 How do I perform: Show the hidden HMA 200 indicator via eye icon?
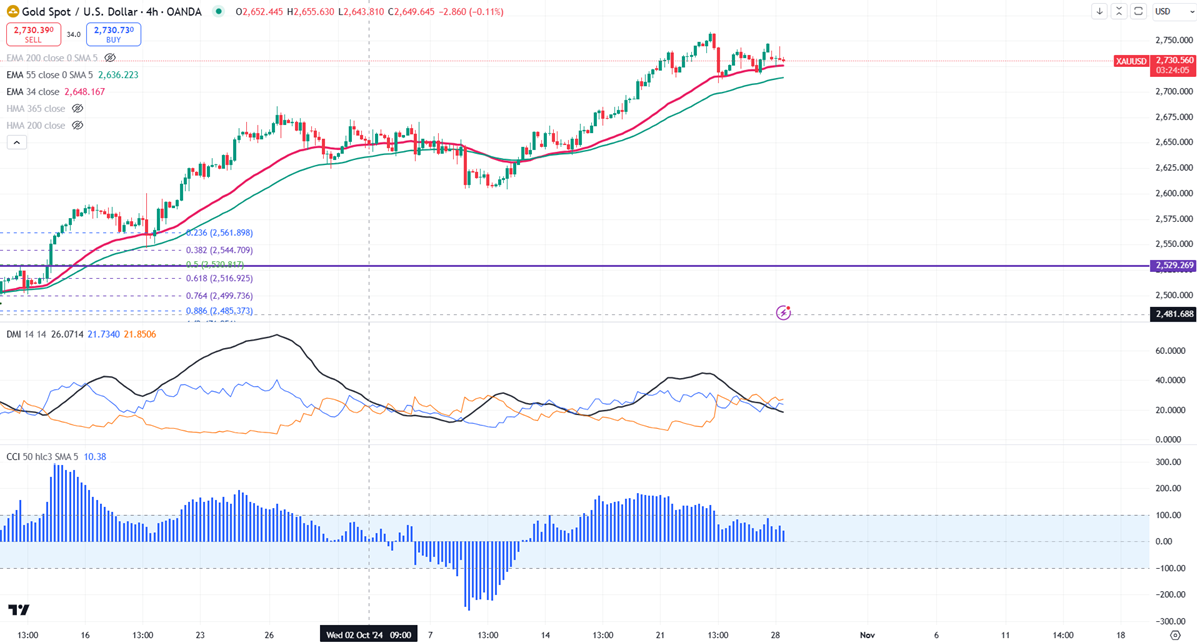click(77, 125)
